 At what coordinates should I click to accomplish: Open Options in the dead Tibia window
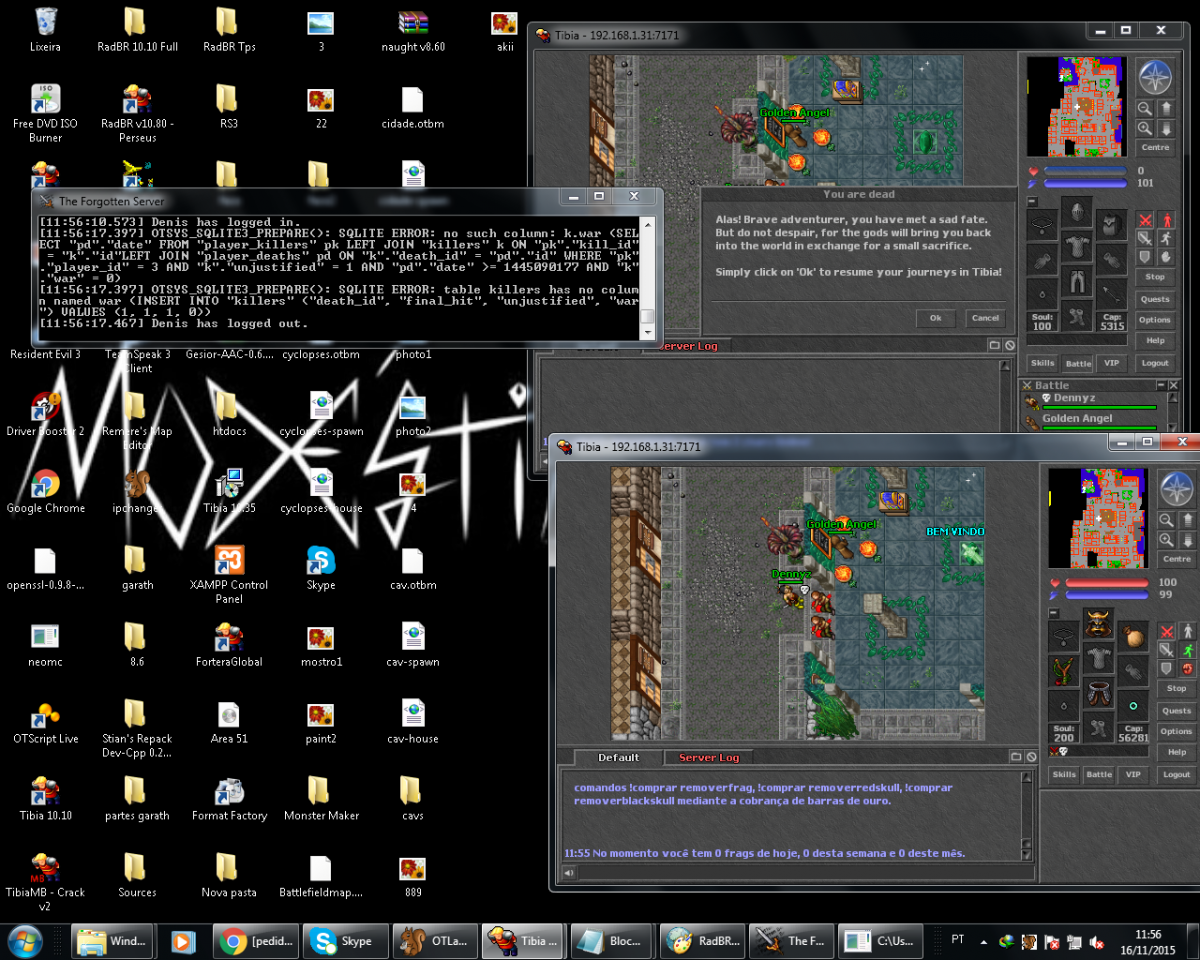coord(1155,320)
